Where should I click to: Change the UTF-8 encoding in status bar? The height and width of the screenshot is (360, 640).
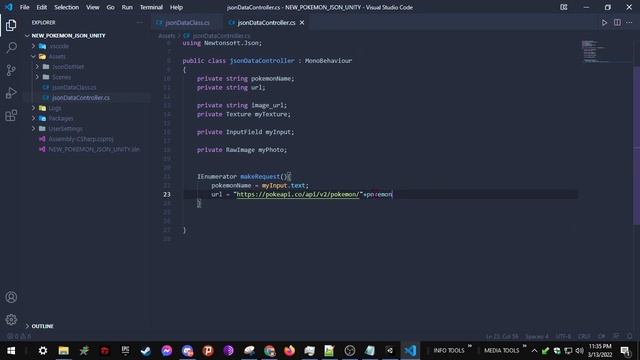(564, 337)
